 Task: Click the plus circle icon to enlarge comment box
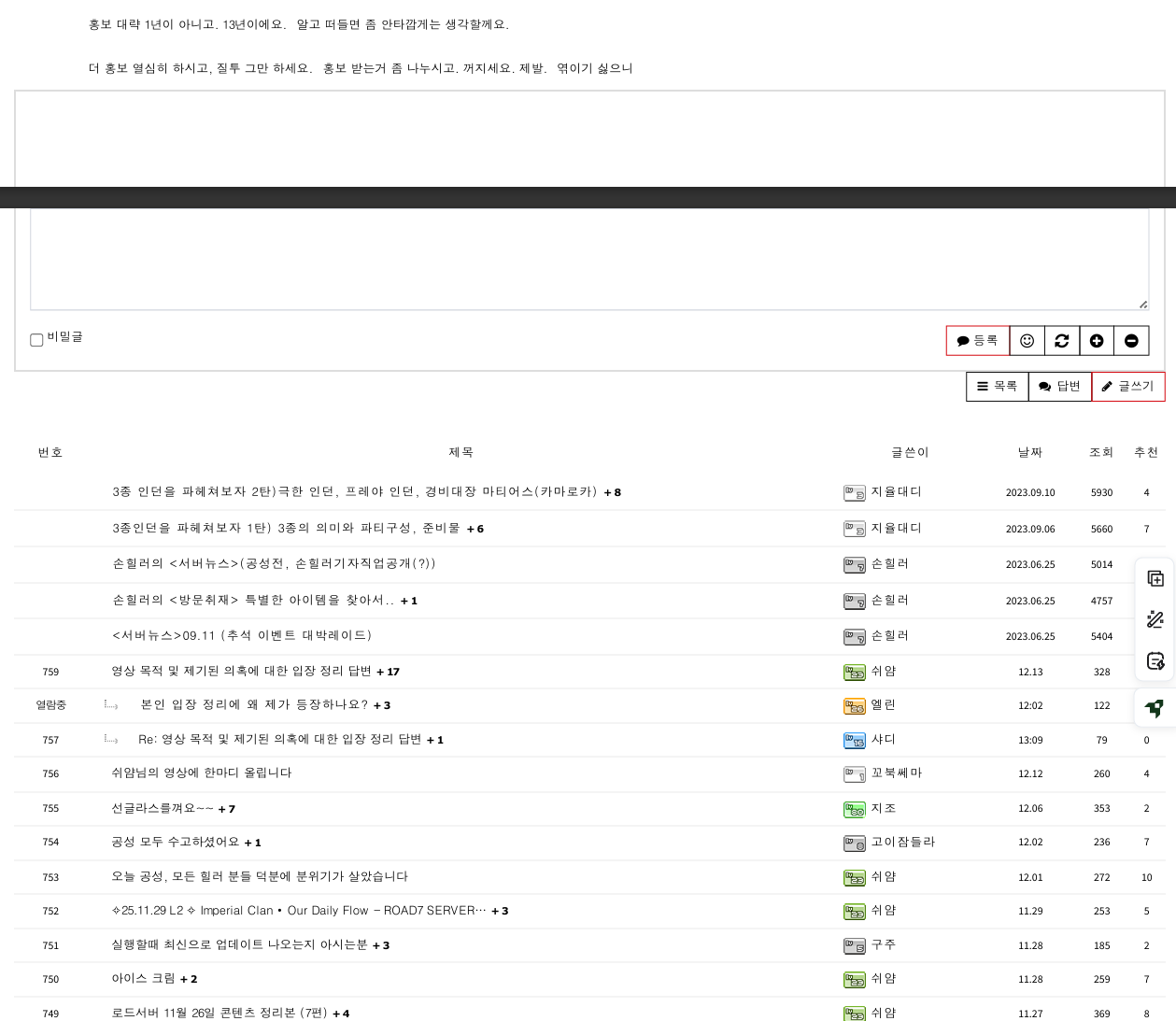(1097, 341)
